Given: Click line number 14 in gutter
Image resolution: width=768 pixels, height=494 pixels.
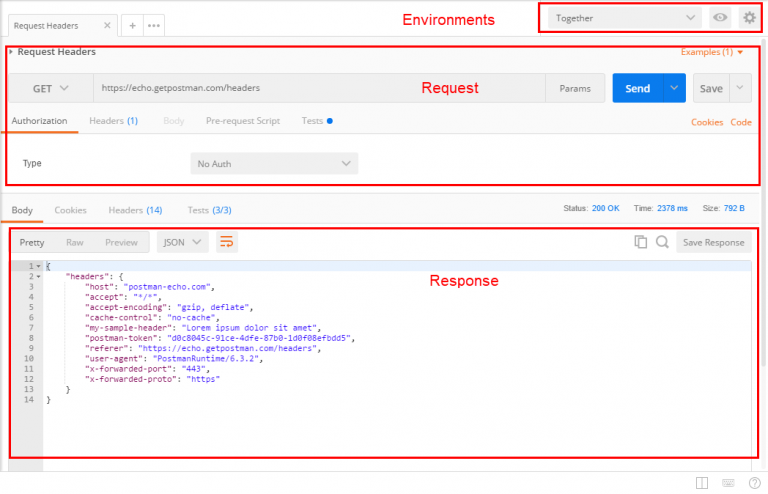Looking at the screenshot, I should pyautogui.click(x=29, y=400).
